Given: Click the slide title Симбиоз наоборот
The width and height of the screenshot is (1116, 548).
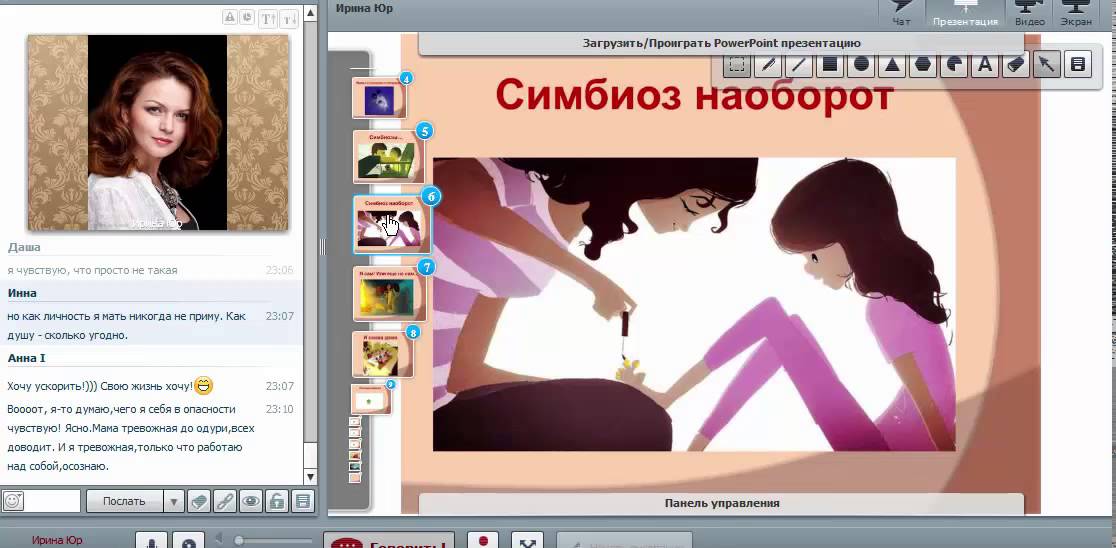Looking at the screenshot, I should pyautogui.click(x=694, y=95).
